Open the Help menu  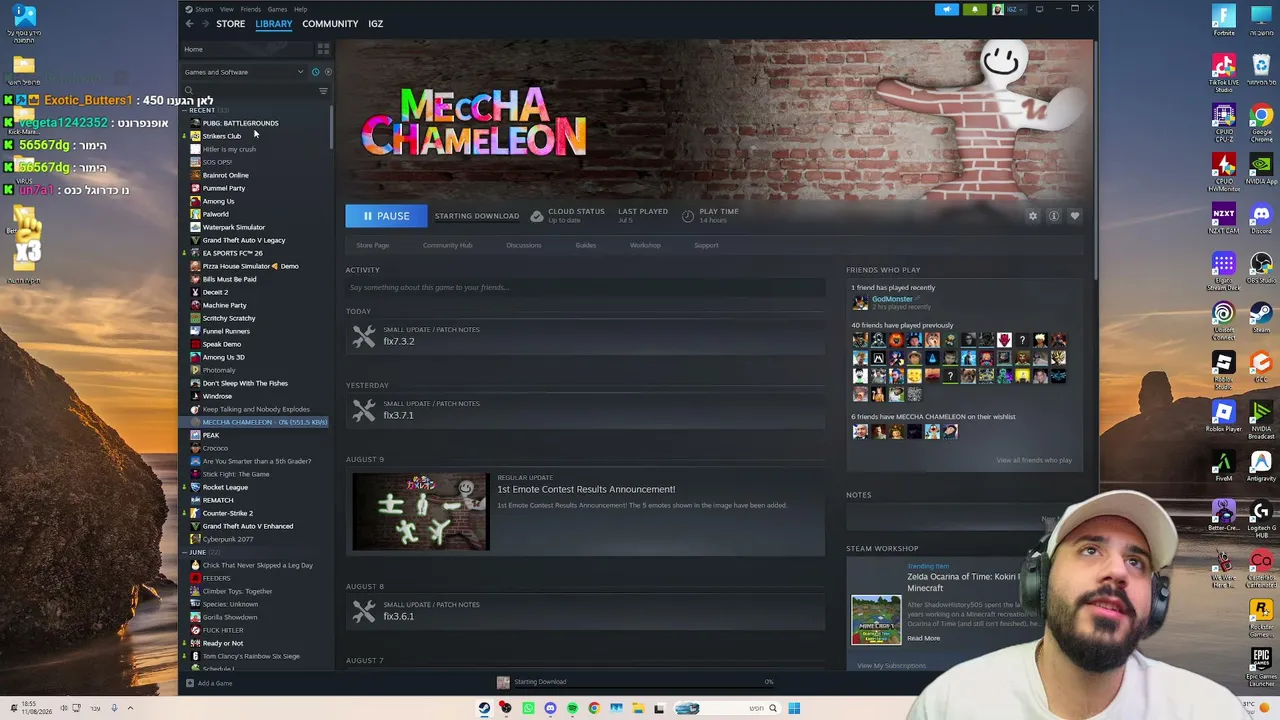pyautogui.click(x=300, y=9)
